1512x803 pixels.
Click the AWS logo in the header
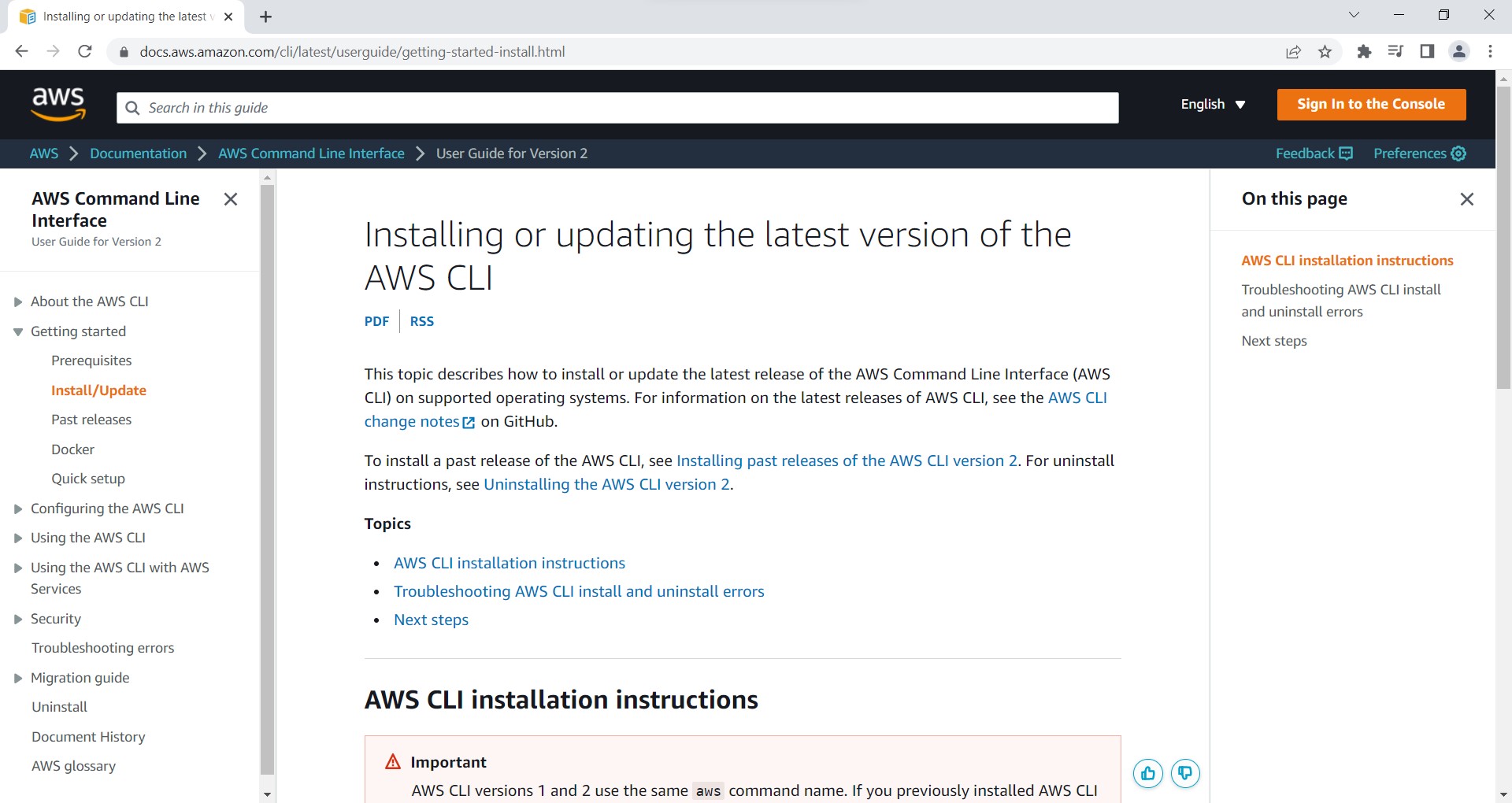57,104
